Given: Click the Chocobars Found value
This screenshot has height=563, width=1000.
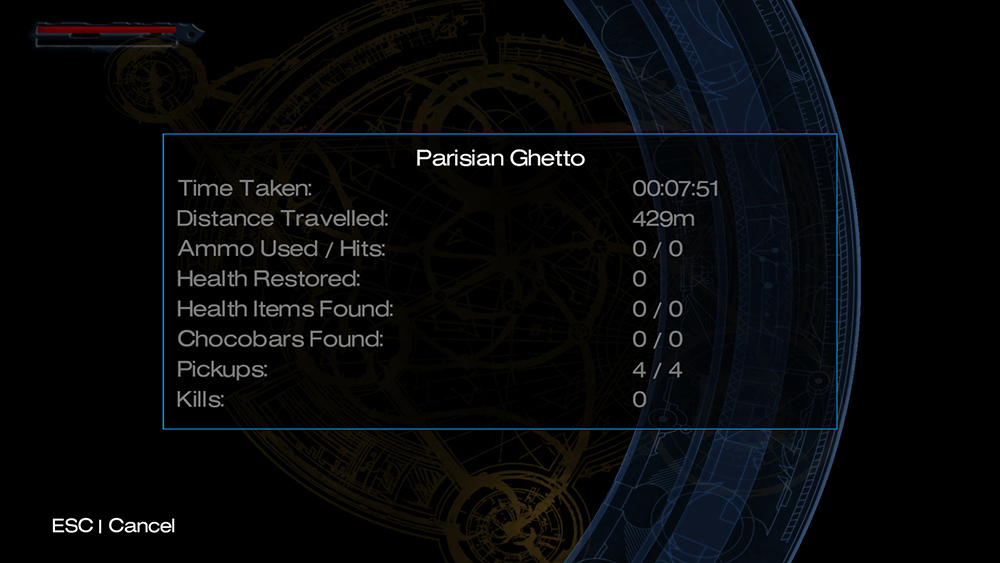Looking at the screenshot, I should [x=657, y=339].
